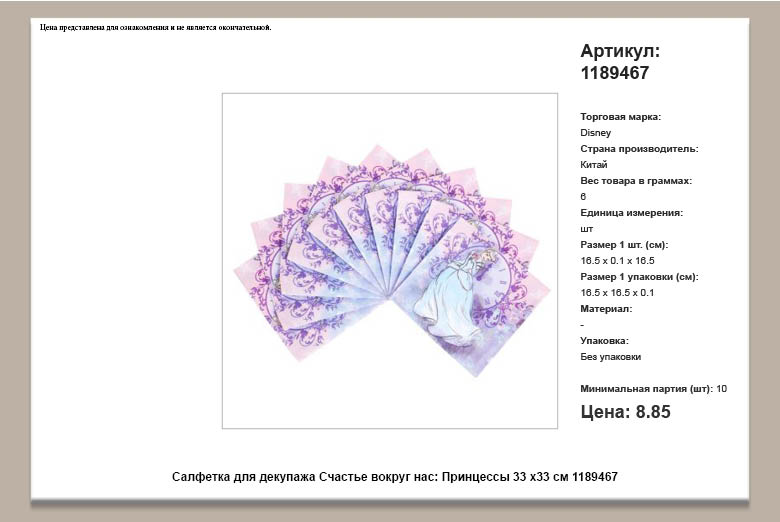
Task: Click the 'Единица измерения:' label
Action: tap(631, 212)
